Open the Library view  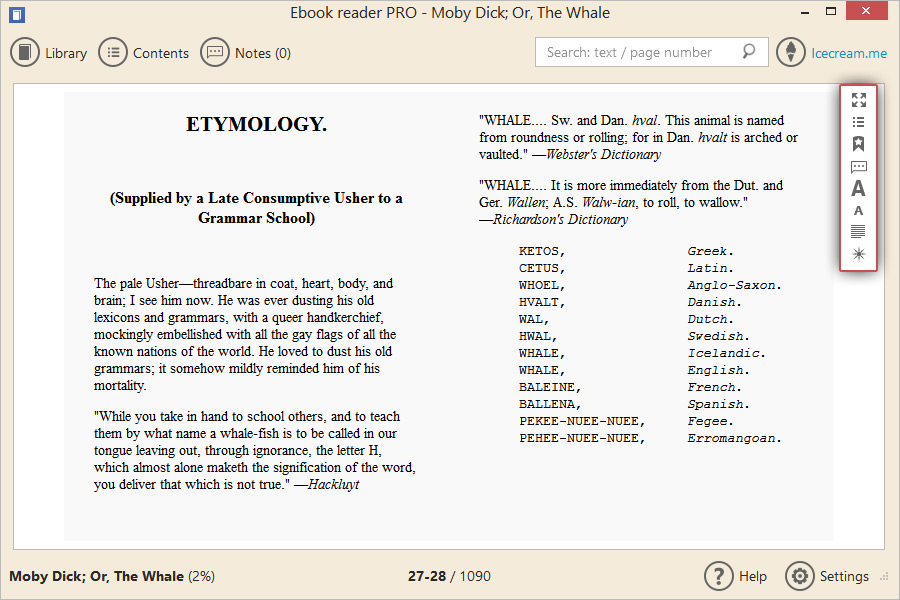[x=49, y=53]
